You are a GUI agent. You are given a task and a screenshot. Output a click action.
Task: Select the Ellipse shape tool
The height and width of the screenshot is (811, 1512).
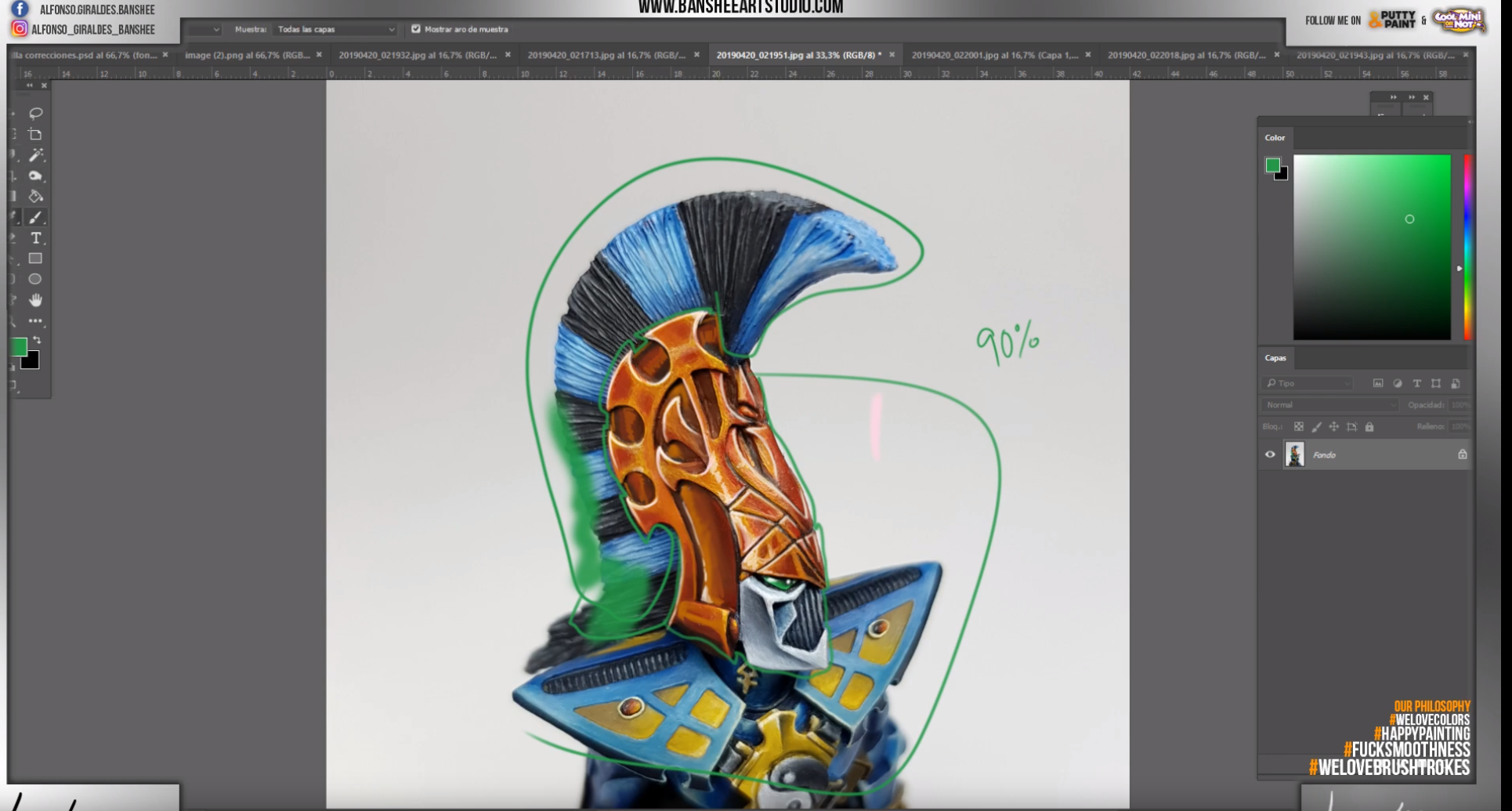(35, 279)
